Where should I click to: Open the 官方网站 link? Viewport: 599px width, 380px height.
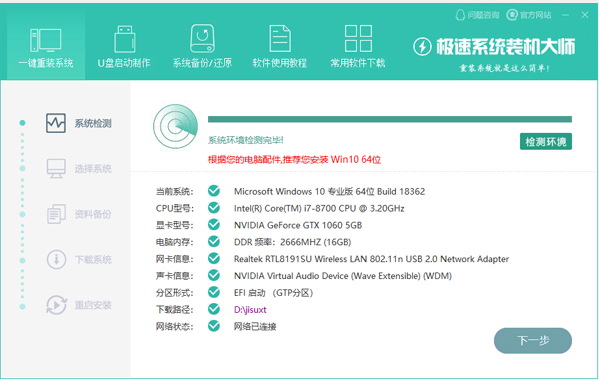[529, 15]
